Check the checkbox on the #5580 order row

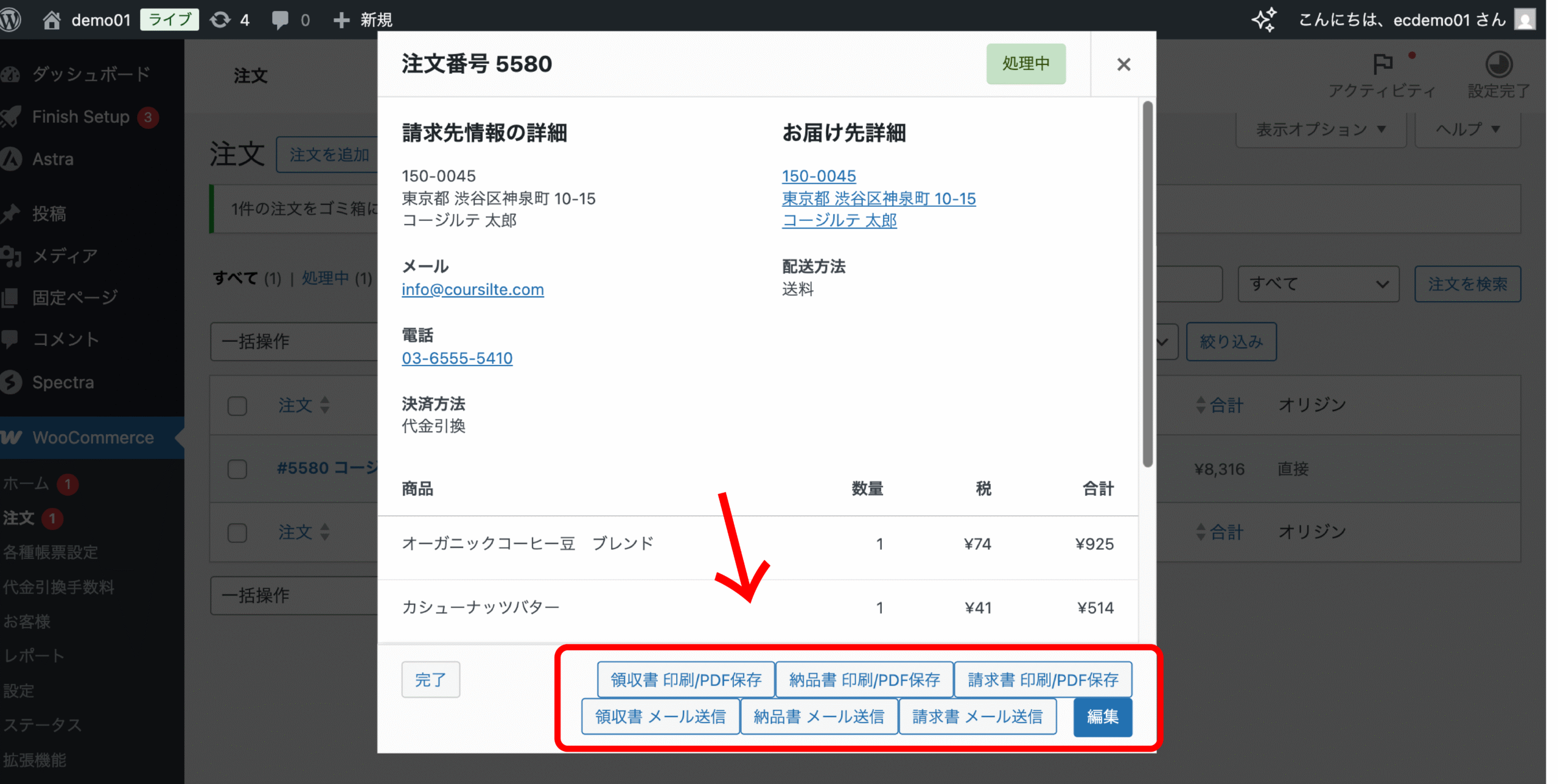click(237, 469)
